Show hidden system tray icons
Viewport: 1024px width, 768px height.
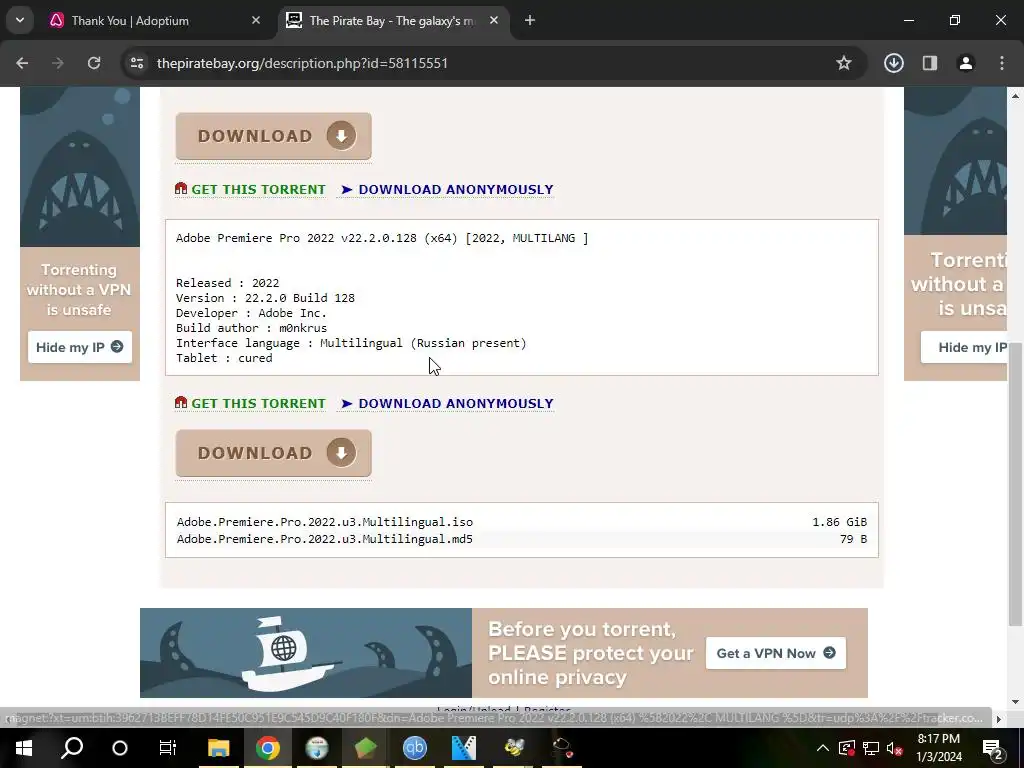click(822, 748)
